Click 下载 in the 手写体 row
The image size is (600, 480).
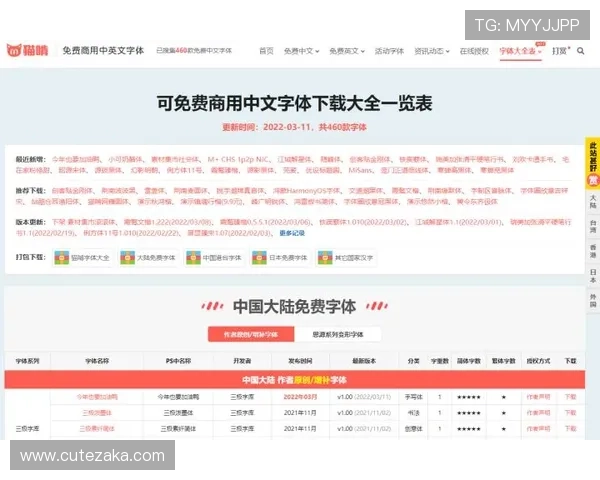570,397
